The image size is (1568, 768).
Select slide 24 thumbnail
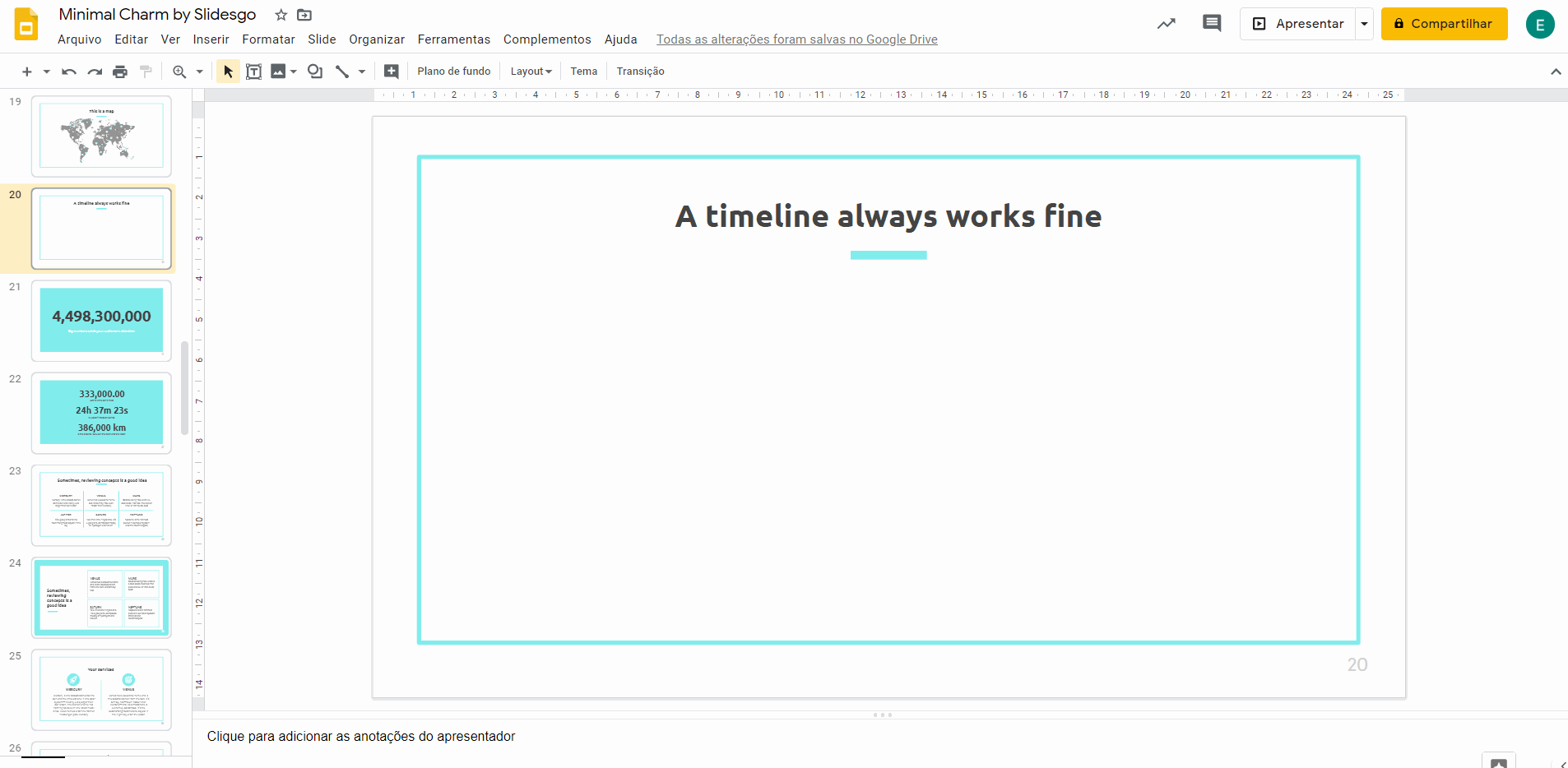pos(102,597)
